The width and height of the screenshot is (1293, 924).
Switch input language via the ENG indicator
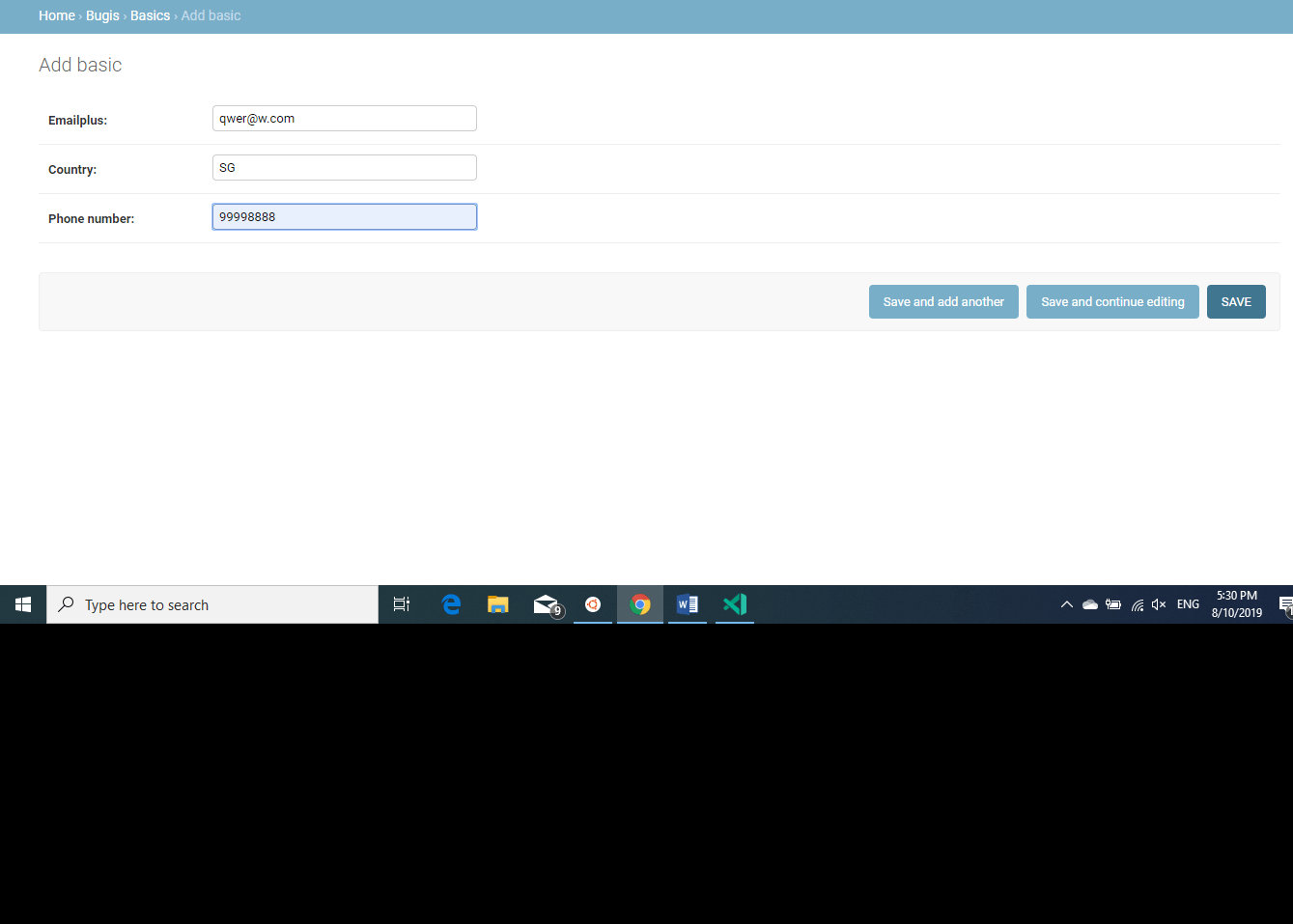1187,604
